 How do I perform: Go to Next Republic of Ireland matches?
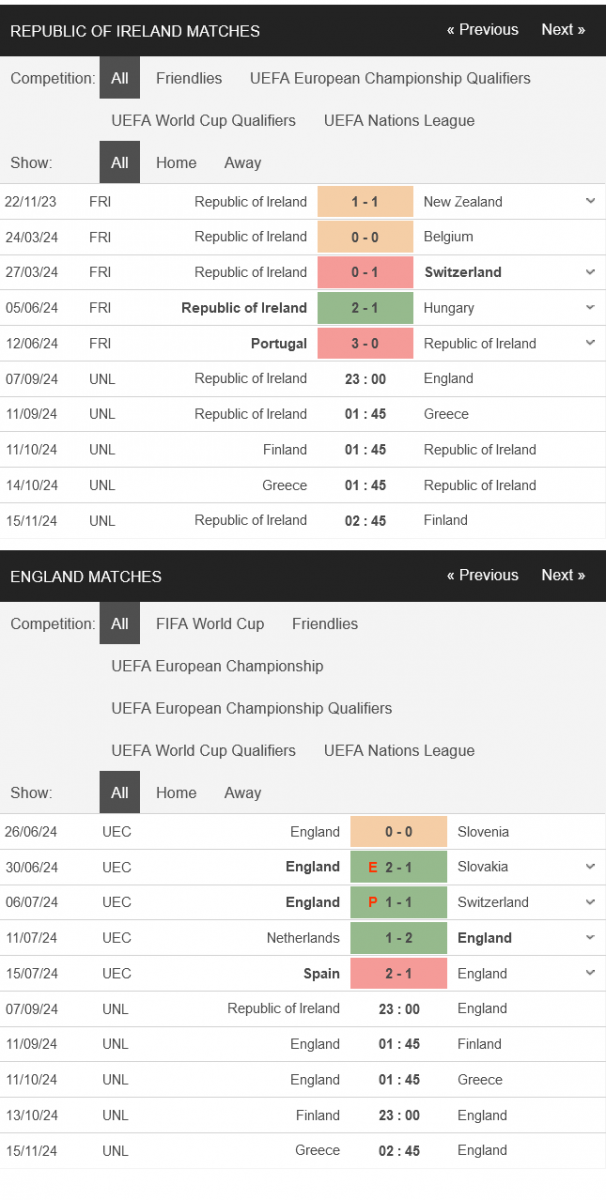(563, 30)
